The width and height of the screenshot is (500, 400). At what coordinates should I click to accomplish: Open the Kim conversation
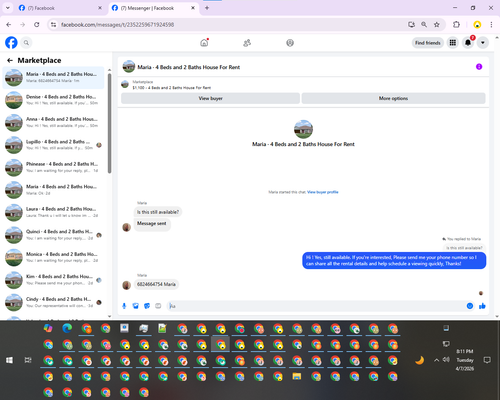tap(53, 280)
